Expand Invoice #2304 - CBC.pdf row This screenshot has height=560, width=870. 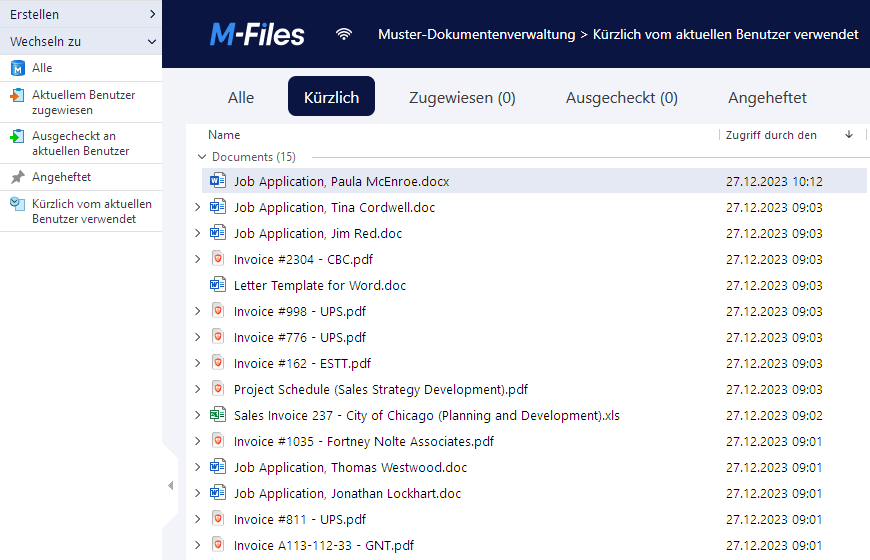(x=198, y=259)
